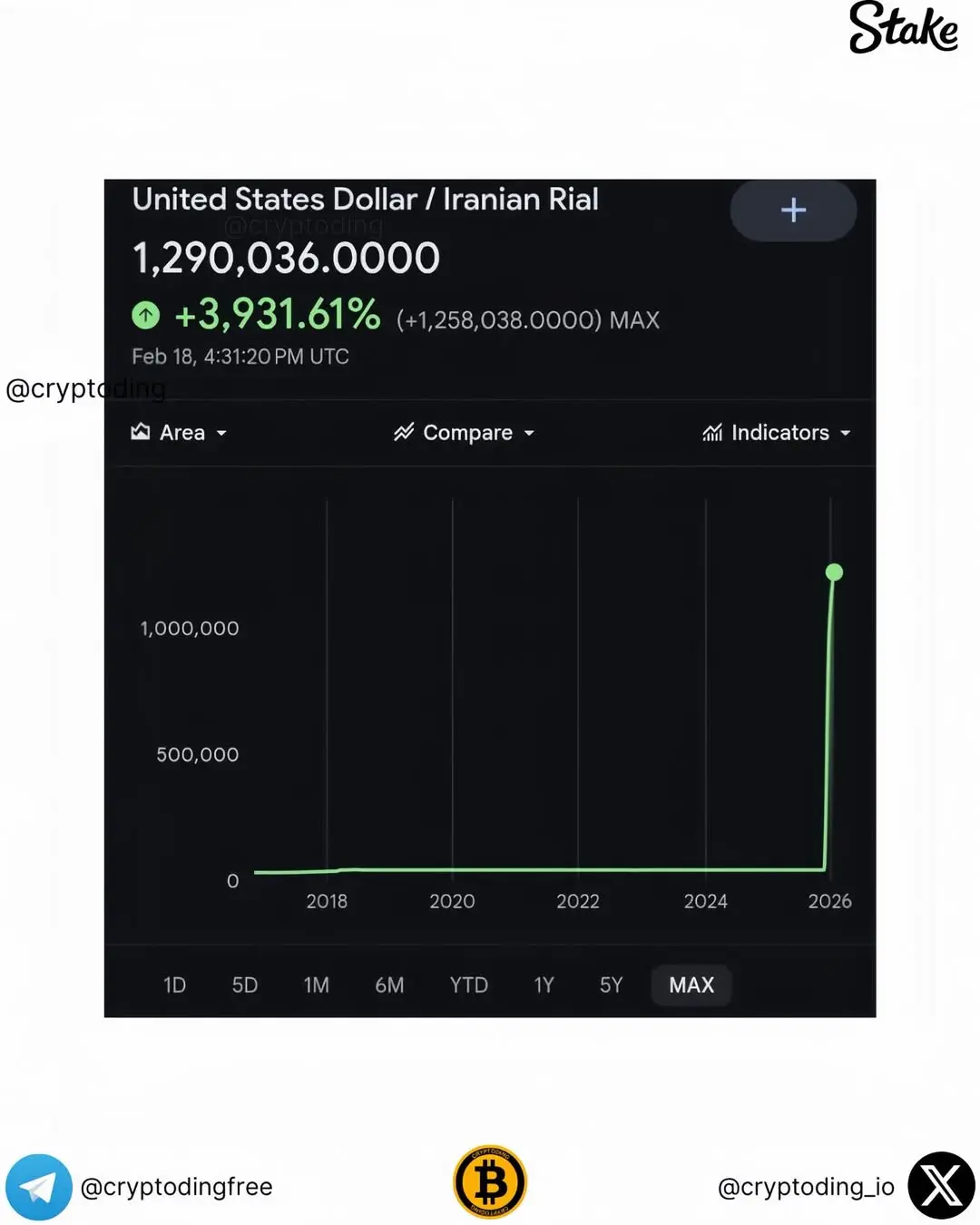980x1225 pixels.
Task: Click the Telegram logo icon
Action: pos(39,1187)
